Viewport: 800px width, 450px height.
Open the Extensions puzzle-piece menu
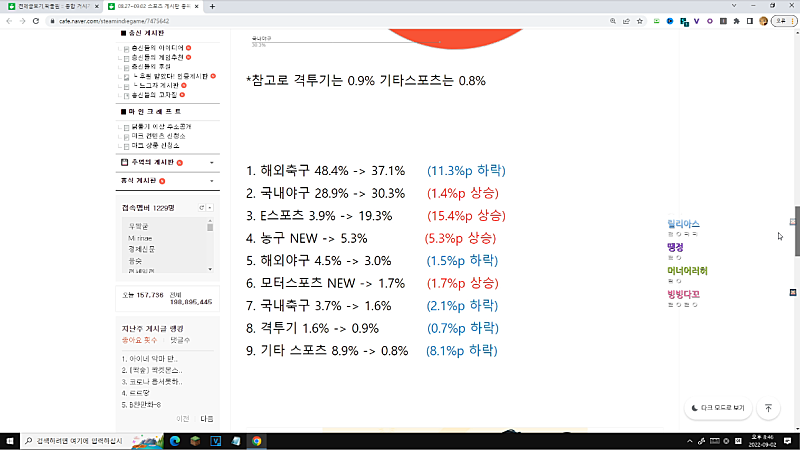pyautogui.click(x=736, y=21)
